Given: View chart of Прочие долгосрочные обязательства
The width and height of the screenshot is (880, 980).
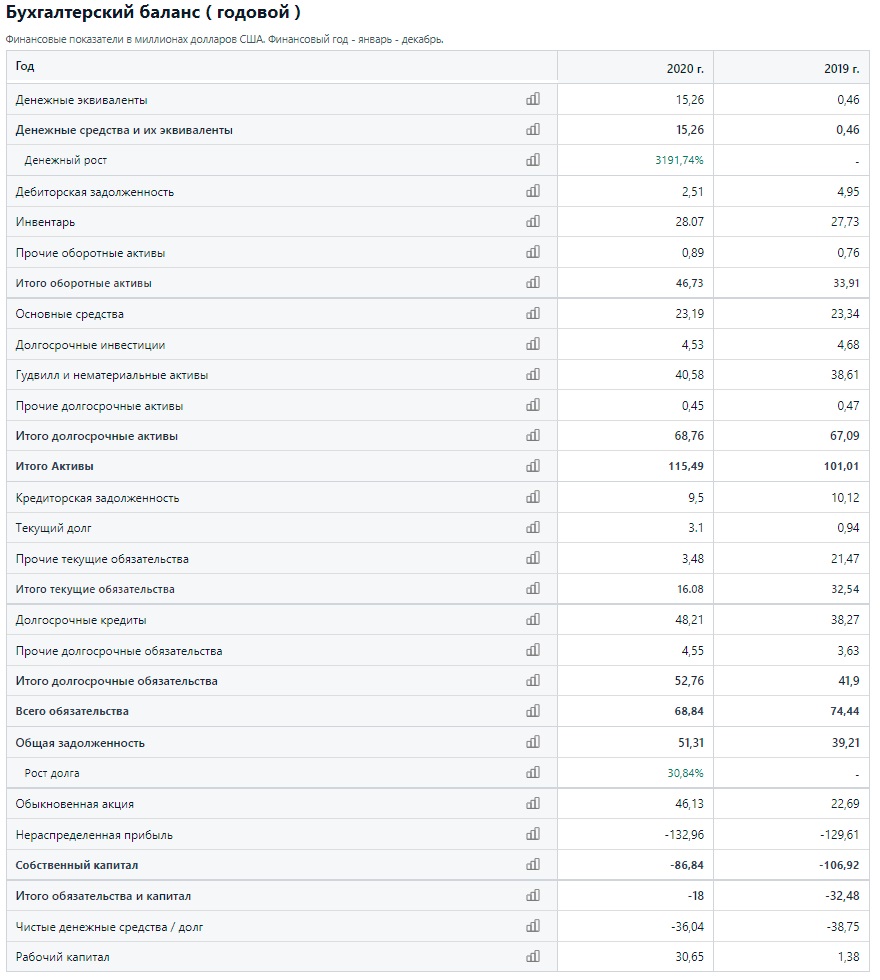Looking at the screenshot, I should pos(532,650).
